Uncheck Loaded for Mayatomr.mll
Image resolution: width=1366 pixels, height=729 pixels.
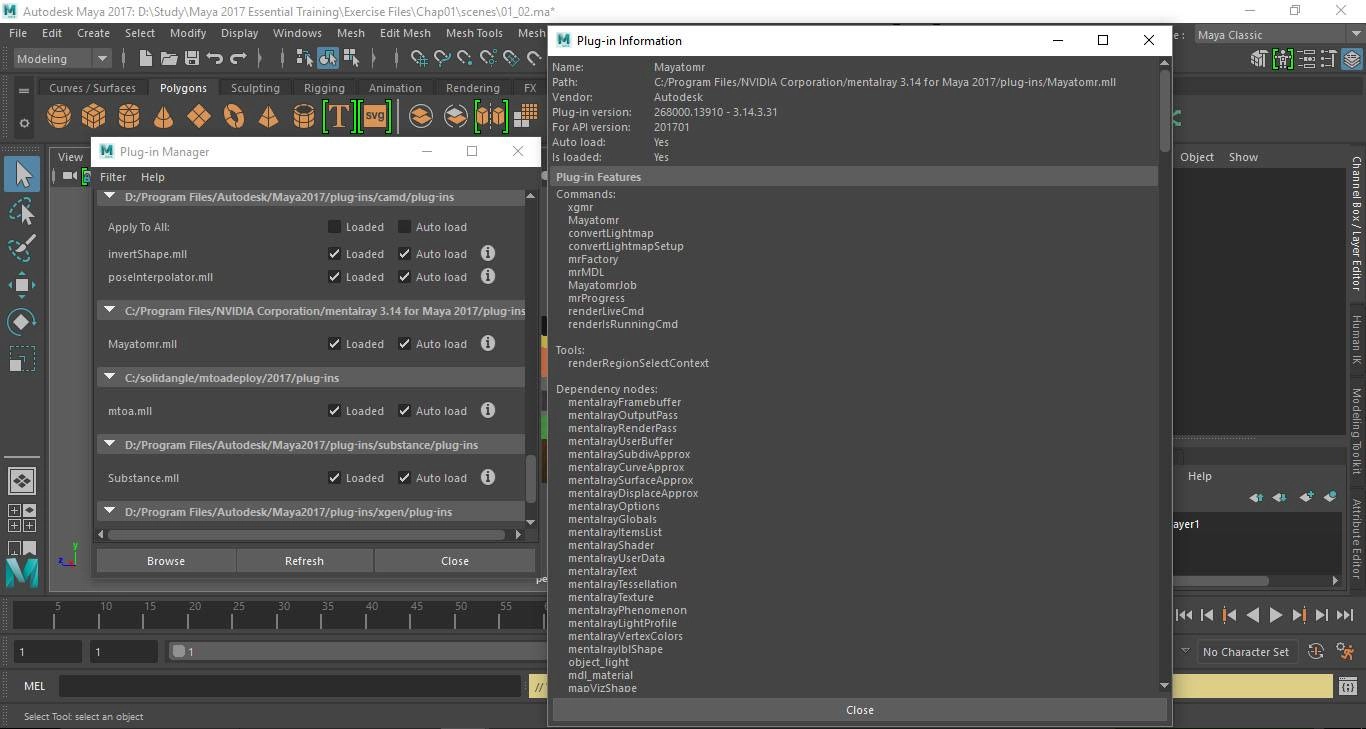[x=335, y=344]
